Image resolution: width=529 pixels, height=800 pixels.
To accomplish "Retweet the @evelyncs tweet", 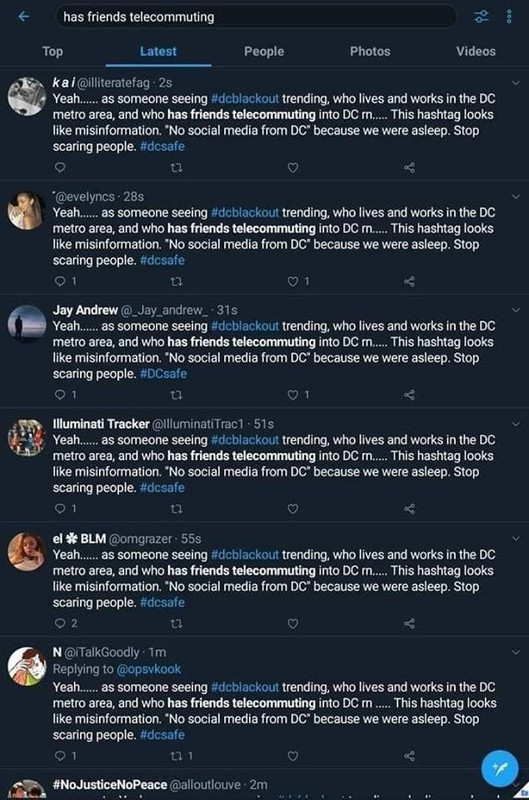I will [x=176, y=281].
